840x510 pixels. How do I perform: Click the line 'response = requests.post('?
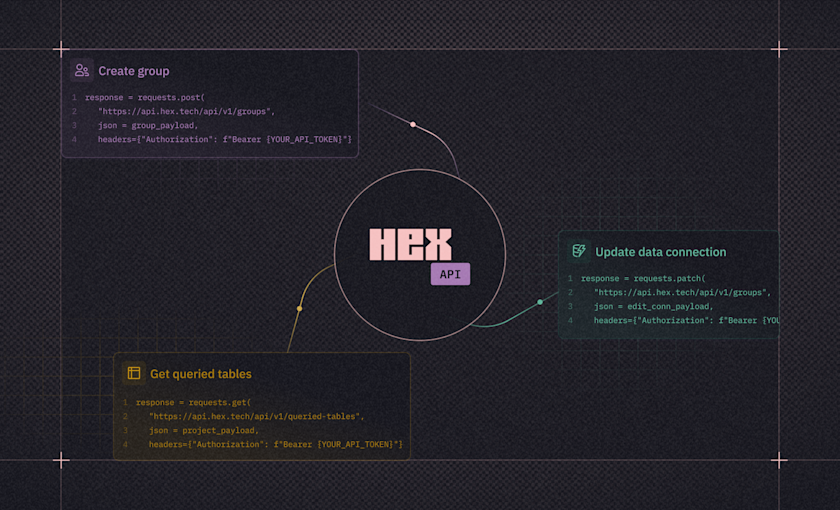[x=145, y=98]
